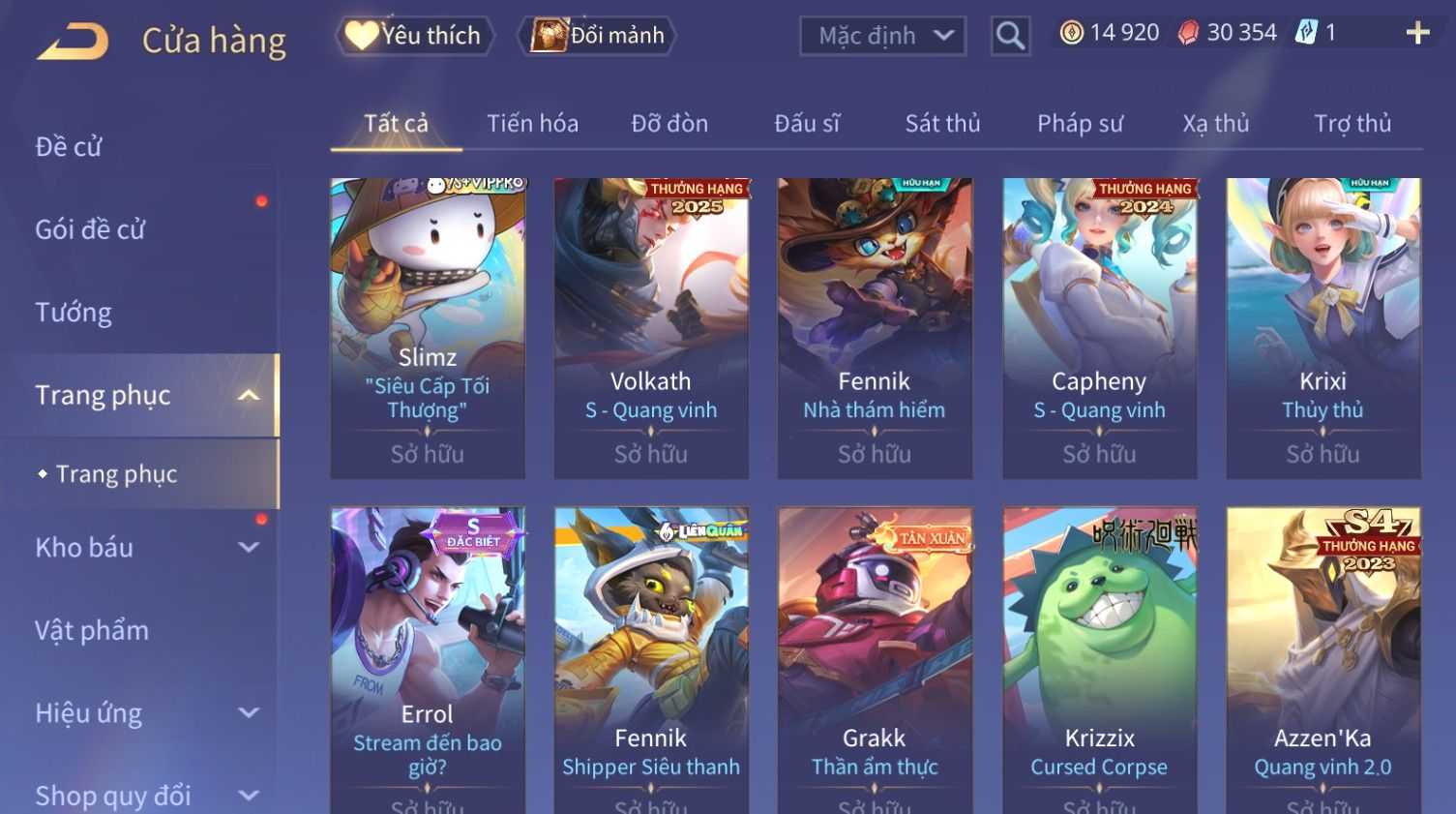
Task: Open the Krizzix Cursed Corpse skin card
Action: click(1099, 660)
